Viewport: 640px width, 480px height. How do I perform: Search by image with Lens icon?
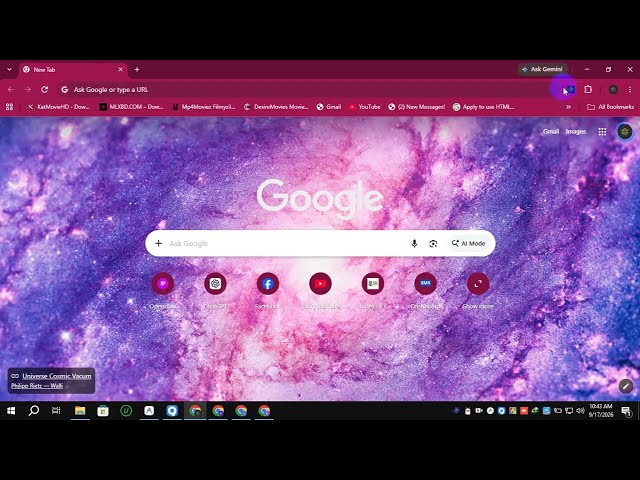433,243
